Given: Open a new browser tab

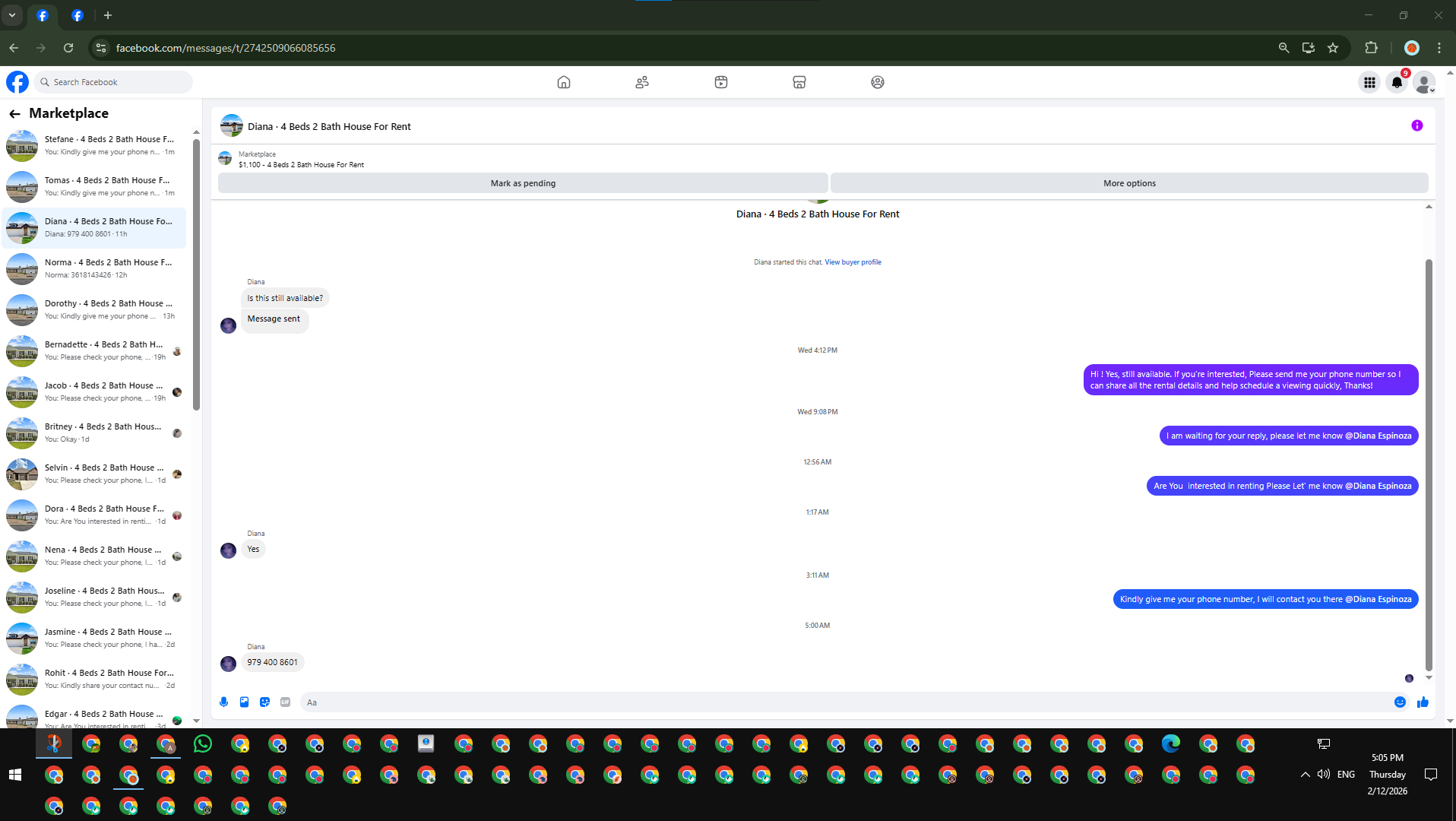Looking at the screenshot, I should 108,15.
